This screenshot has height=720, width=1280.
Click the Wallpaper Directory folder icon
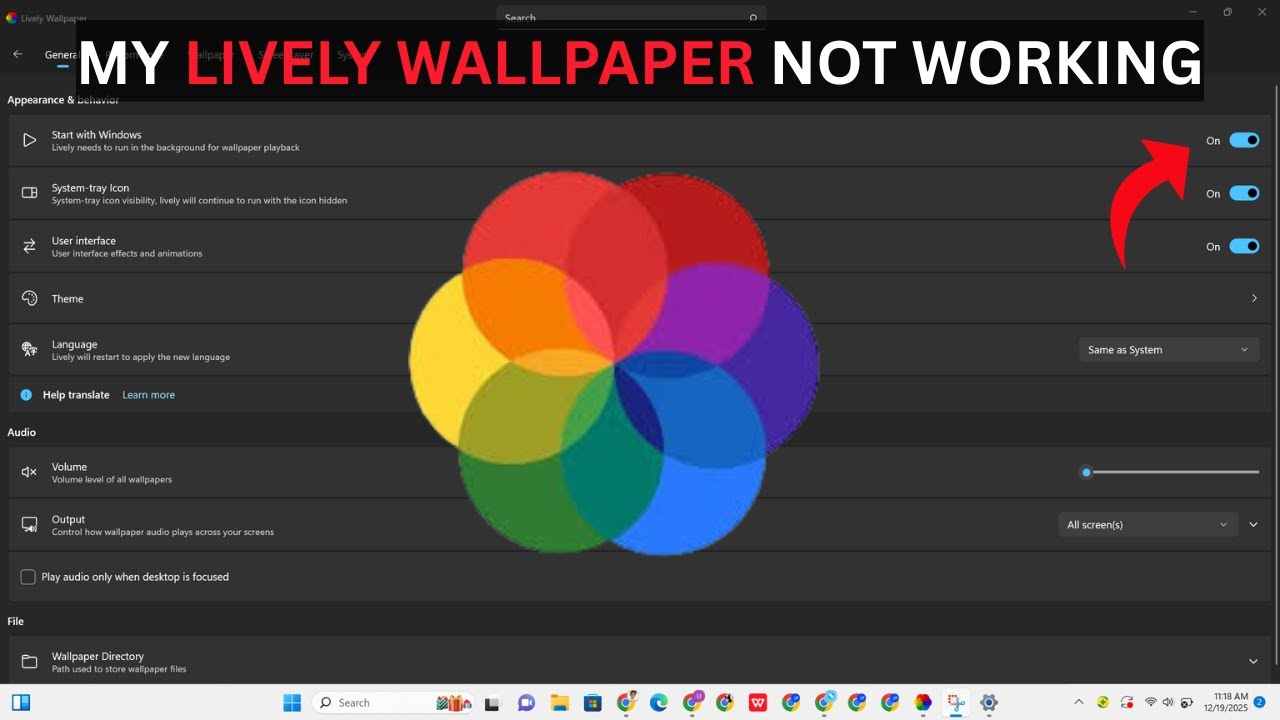coord(30,662)
